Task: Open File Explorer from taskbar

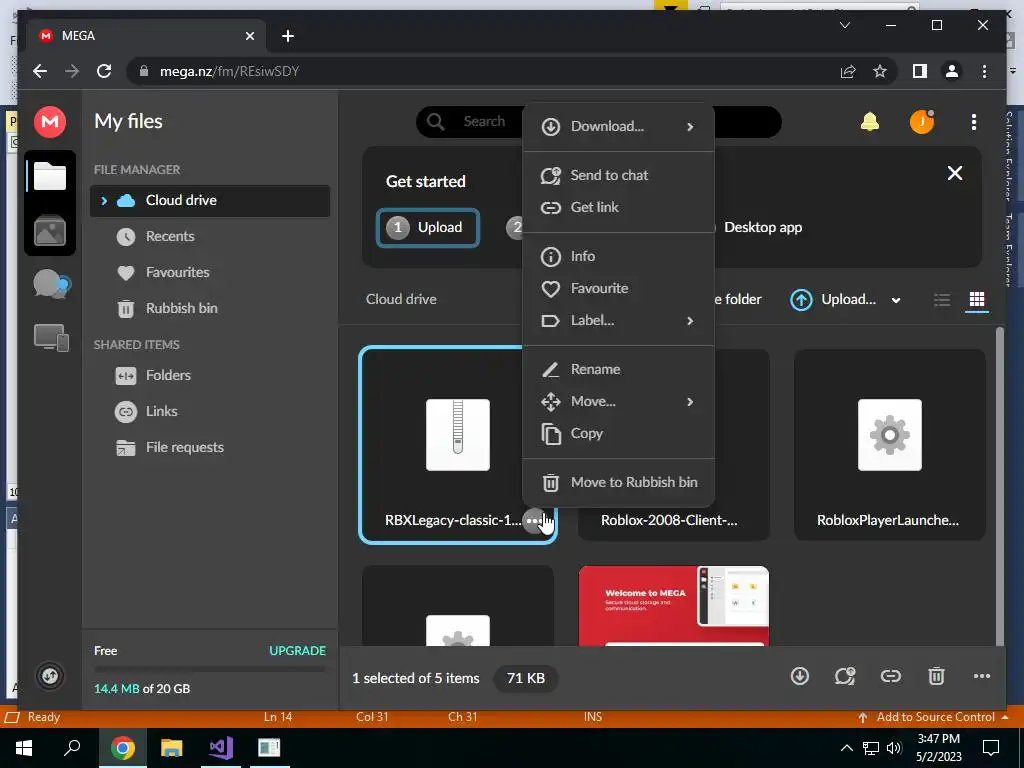Action: pos(171,748)
